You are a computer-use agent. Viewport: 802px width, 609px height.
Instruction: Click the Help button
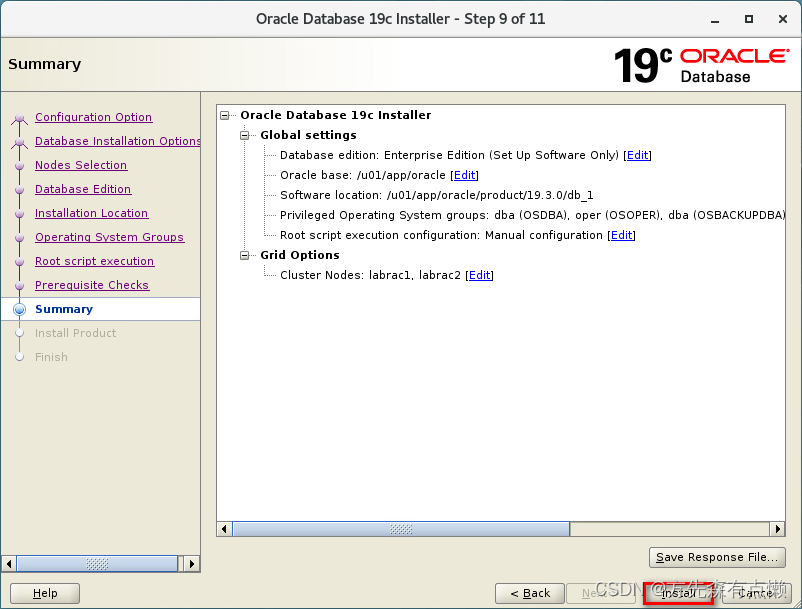coord(45,593)
